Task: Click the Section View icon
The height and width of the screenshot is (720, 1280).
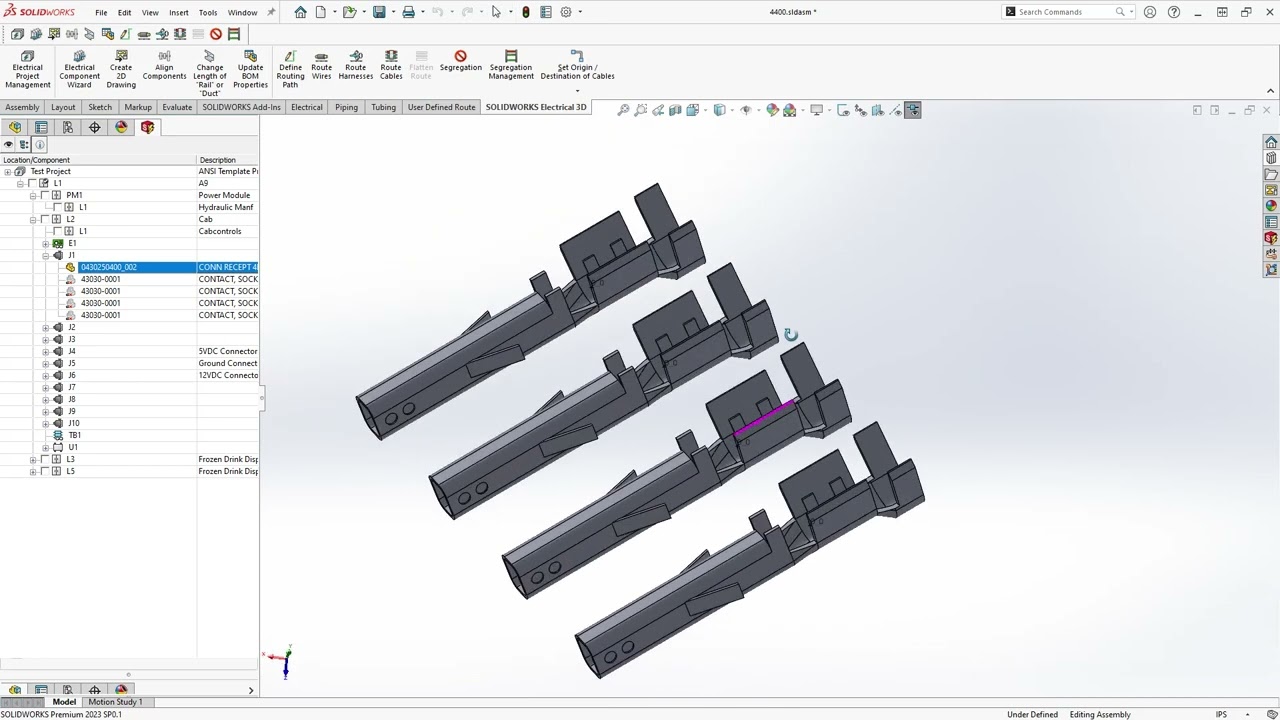Action: (675, 110)
